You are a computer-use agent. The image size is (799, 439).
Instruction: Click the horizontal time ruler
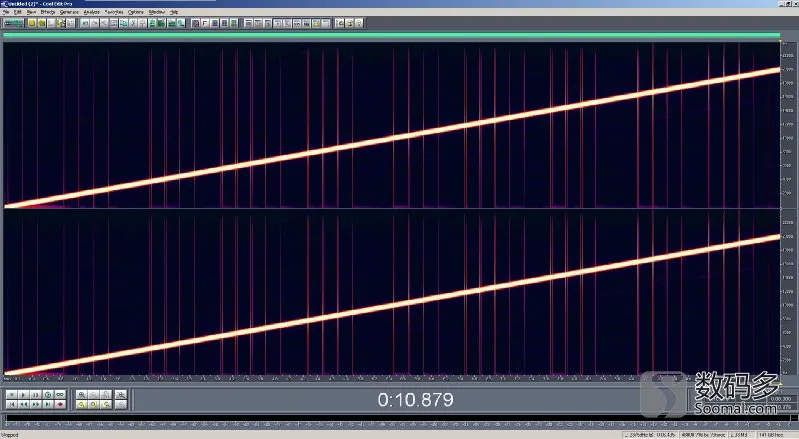(391, 378)
